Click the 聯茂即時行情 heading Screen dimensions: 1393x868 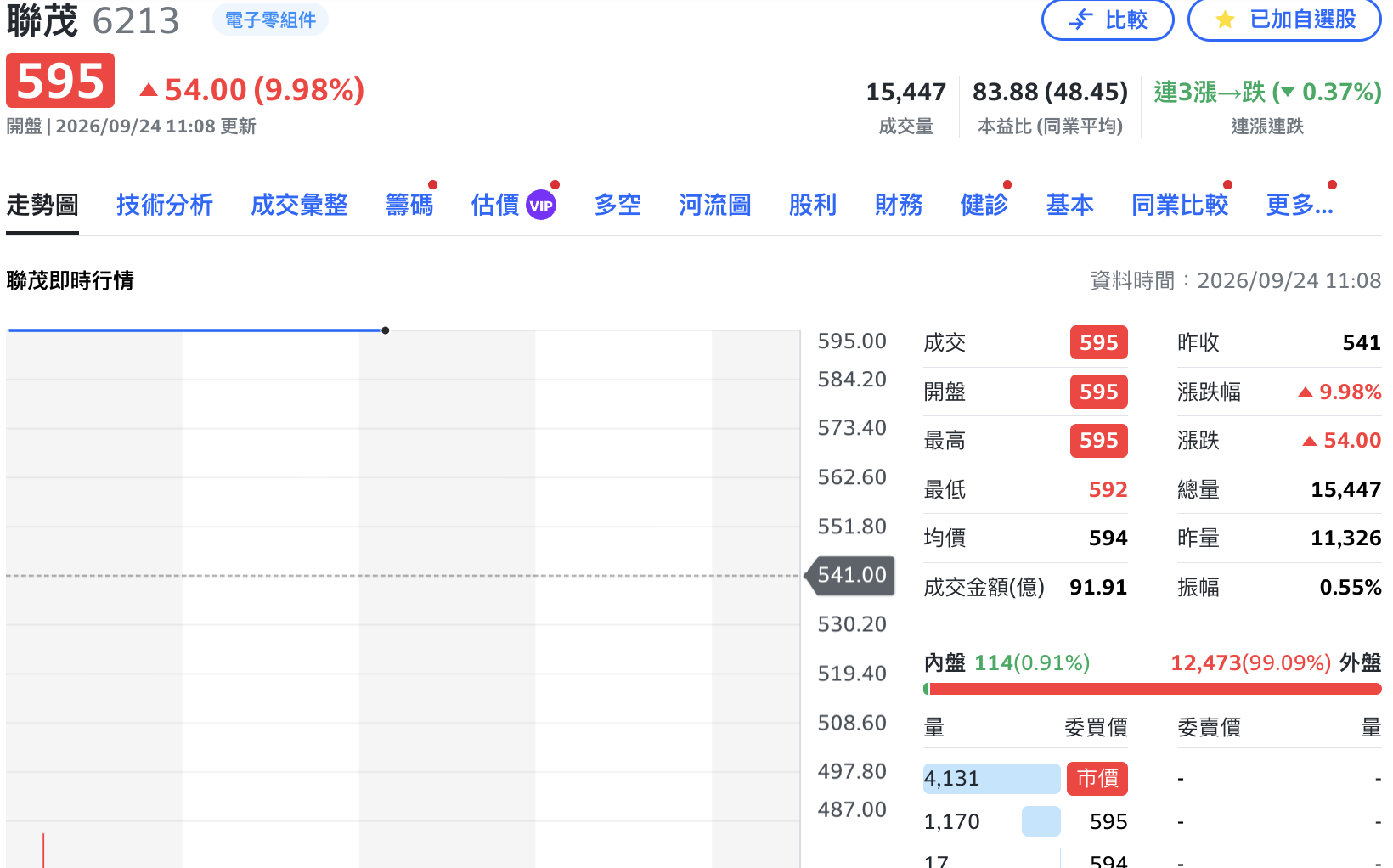click(x=70, y=280)
